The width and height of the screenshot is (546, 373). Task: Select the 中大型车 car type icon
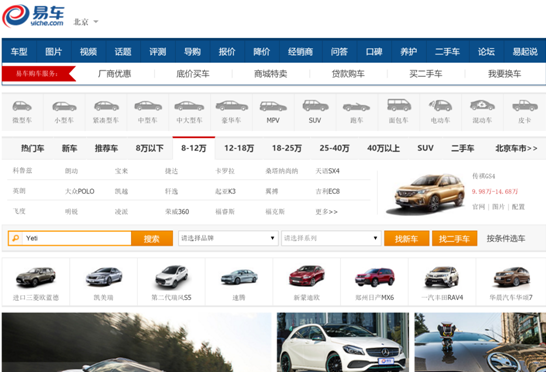pos(189,106)
